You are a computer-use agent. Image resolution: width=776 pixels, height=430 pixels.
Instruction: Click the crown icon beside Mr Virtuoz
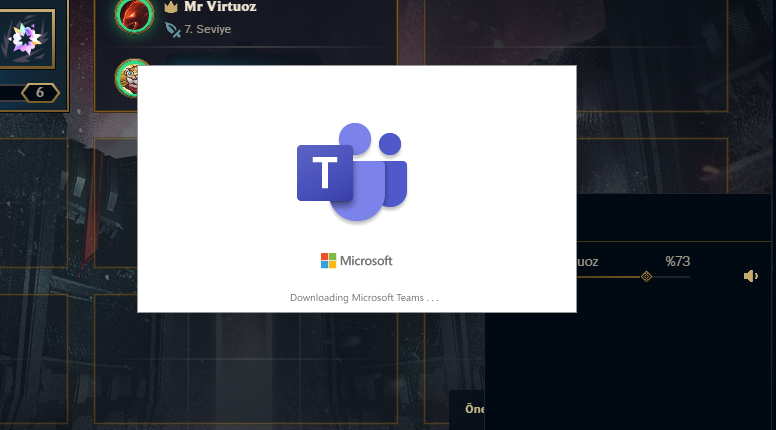(x=171, y=7)
